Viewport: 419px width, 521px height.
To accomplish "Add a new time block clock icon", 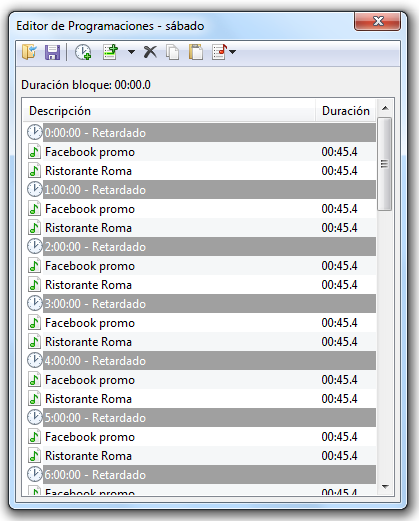I will click(x=83, y=52).
